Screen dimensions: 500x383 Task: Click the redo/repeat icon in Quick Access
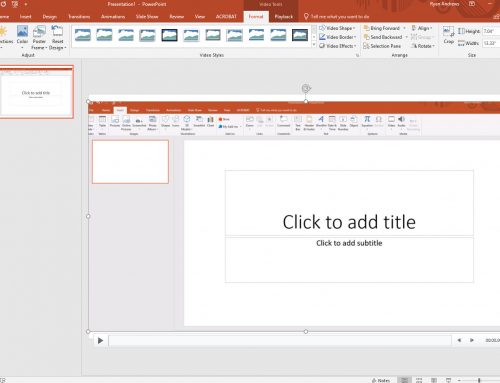tap(3, 4)
